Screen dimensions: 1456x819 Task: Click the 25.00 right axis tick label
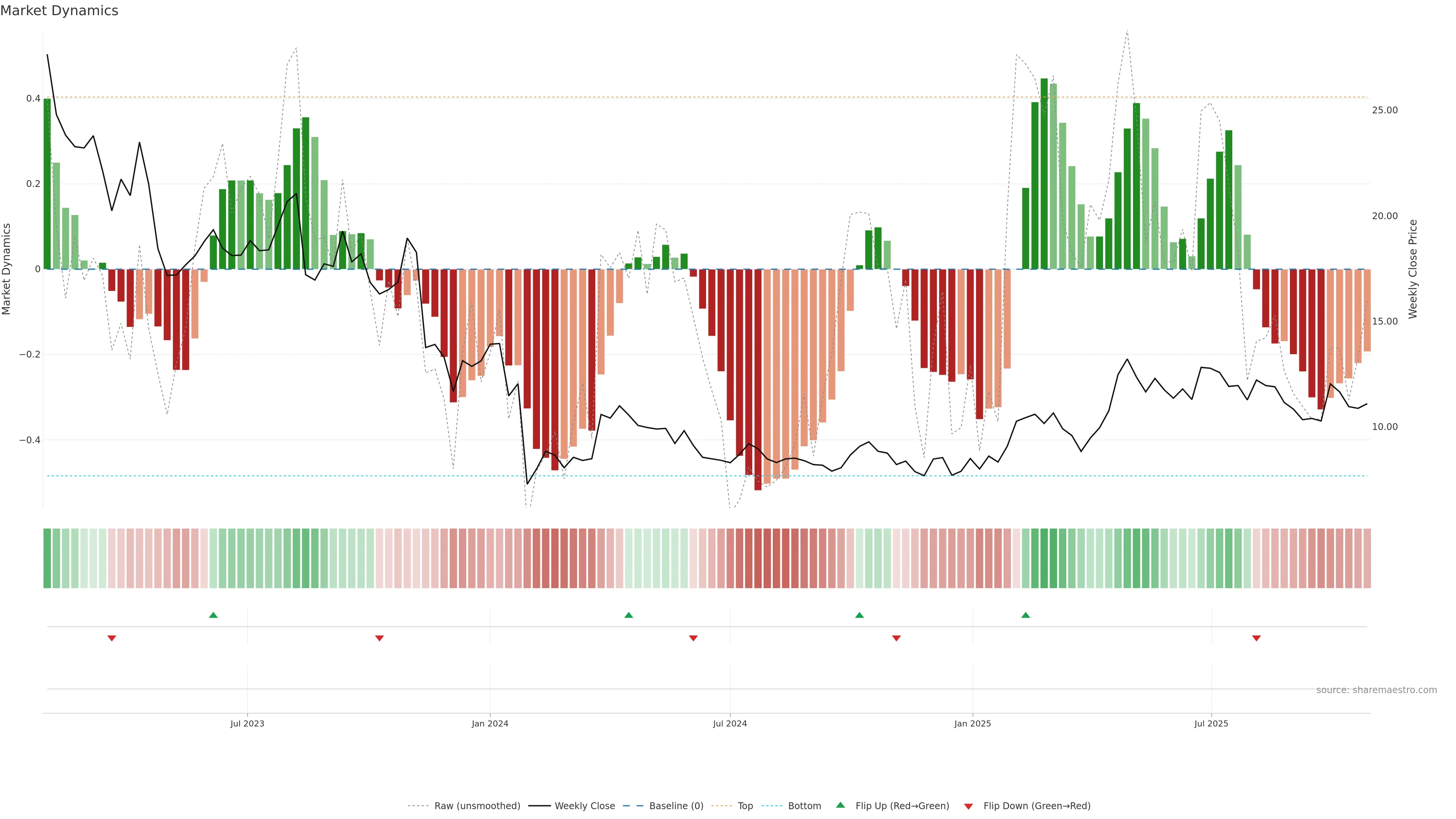coord(1384,110)
